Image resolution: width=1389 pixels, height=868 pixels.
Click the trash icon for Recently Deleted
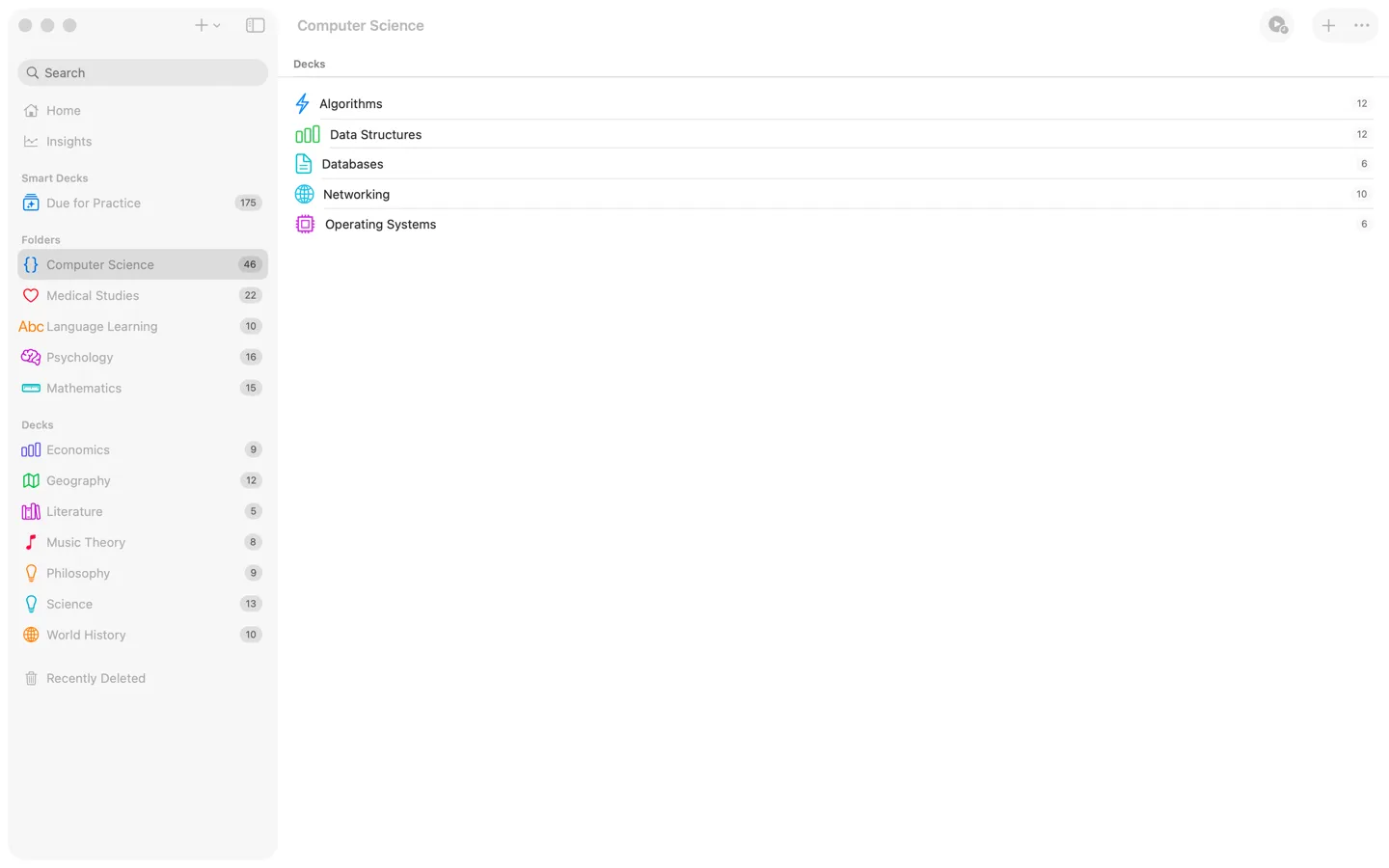pos(31,678)
